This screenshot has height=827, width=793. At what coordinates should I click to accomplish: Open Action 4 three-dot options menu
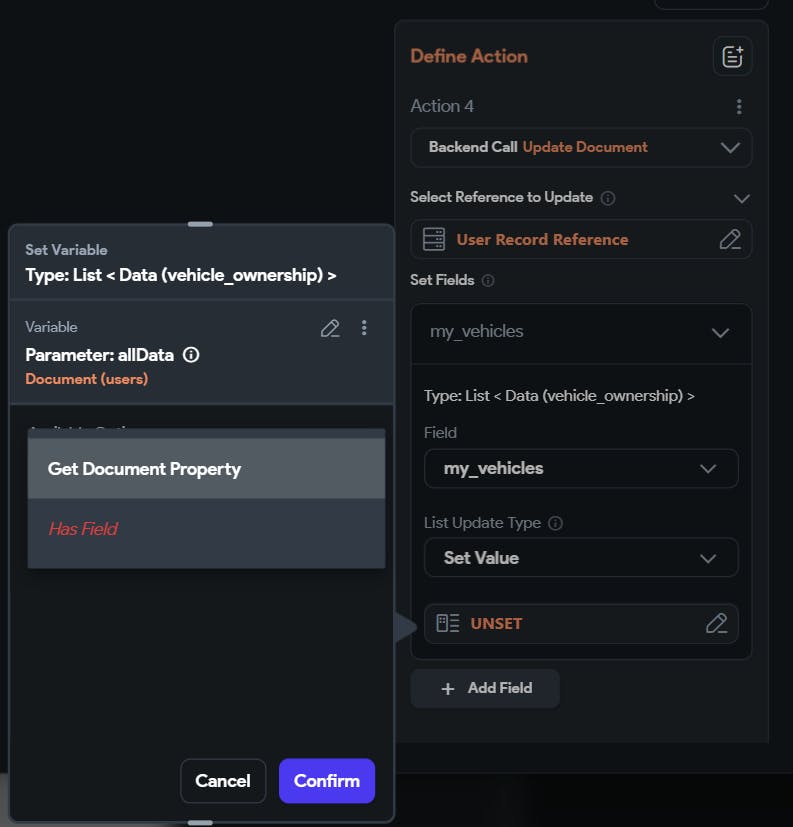738,107
